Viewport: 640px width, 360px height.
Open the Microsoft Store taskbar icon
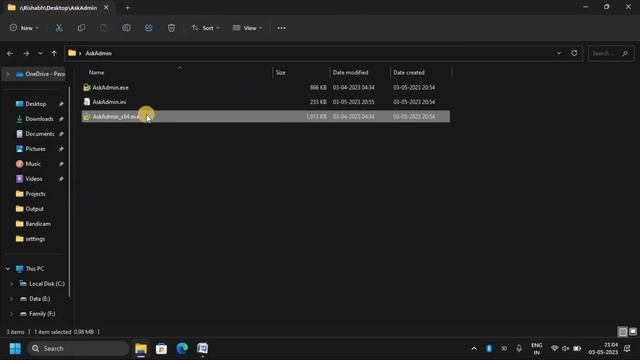pos(162,349)
